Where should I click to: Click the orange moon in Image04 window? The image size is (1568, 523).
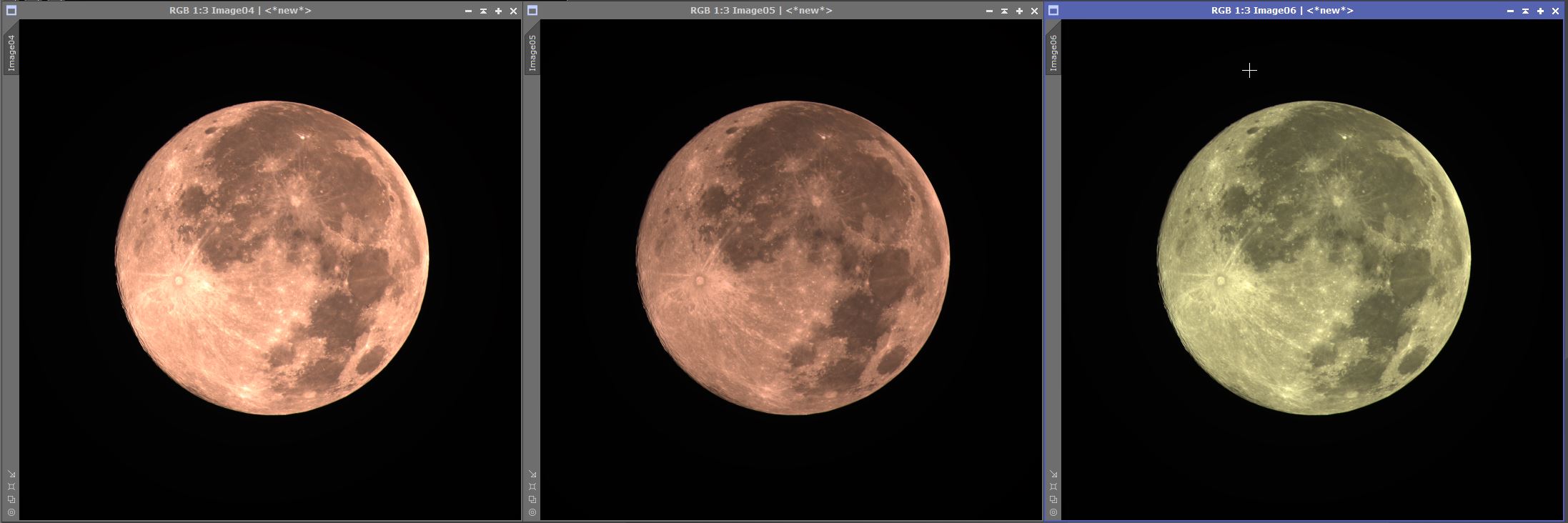tap(272, 258)
